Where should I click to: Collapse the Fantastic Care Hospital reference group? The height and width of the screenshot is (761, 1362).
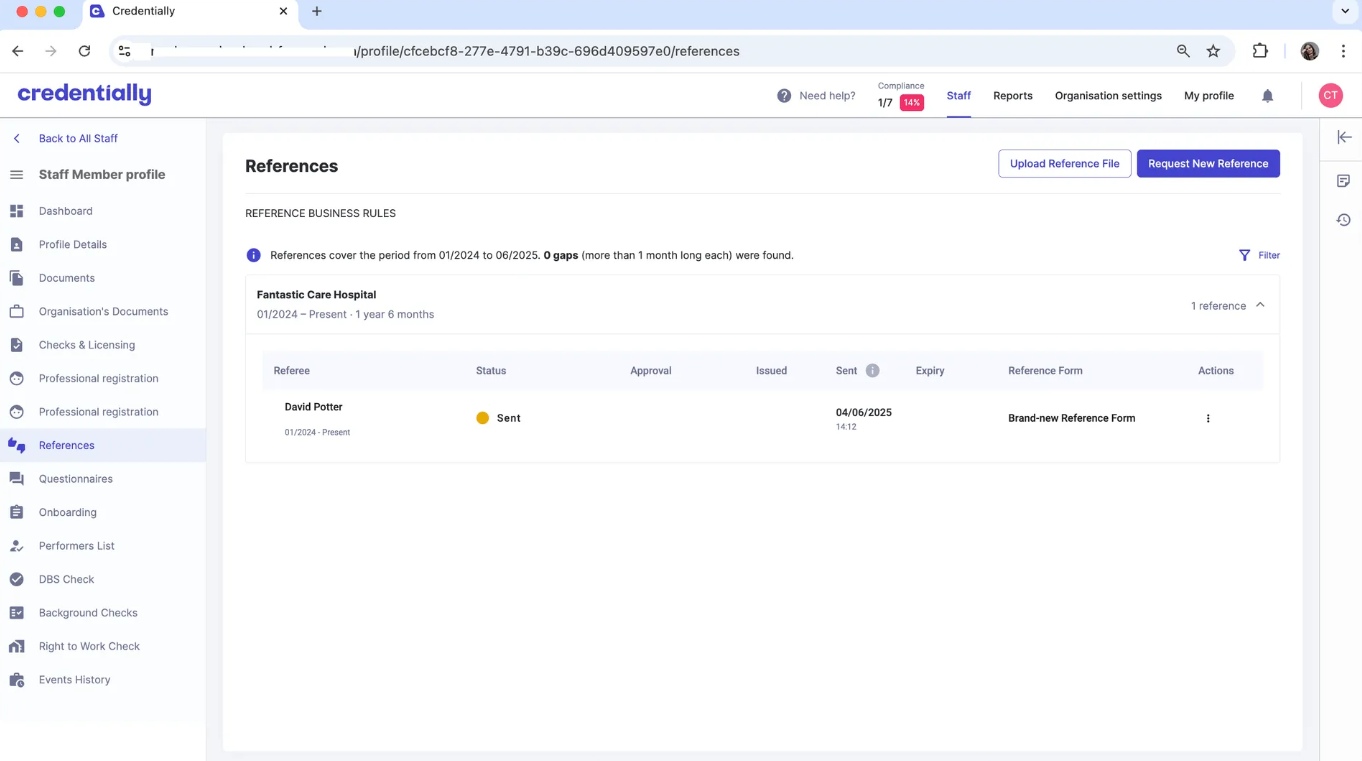[1260, 305]
